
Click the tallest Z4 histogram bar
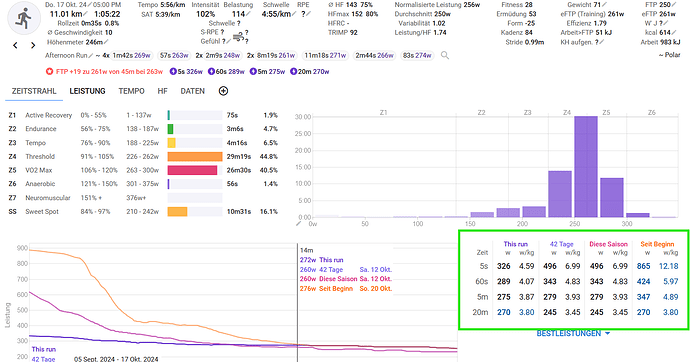pyautogui.click(x=586, y=167)
